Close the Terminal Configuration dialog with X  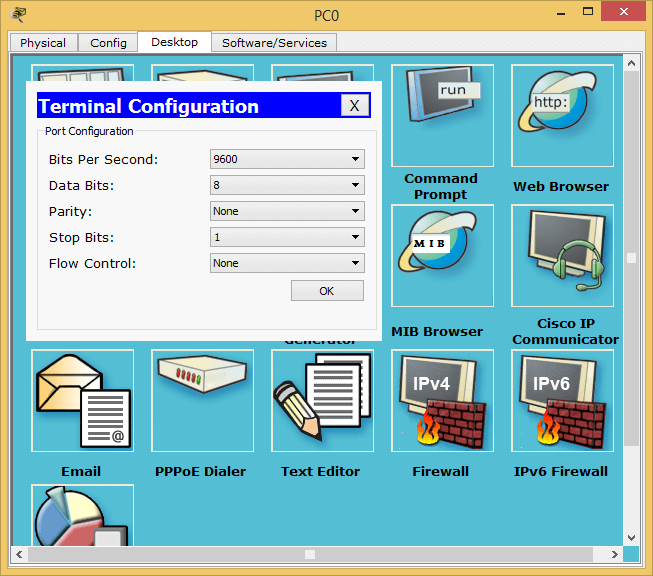354,105
